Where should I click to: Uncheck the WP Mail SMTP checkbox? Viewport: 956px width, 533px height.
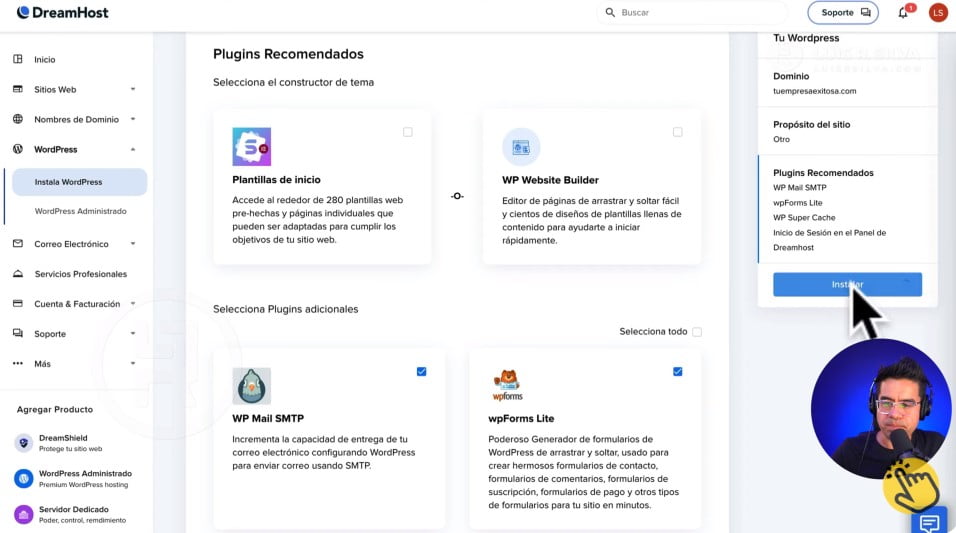(421, 371)
